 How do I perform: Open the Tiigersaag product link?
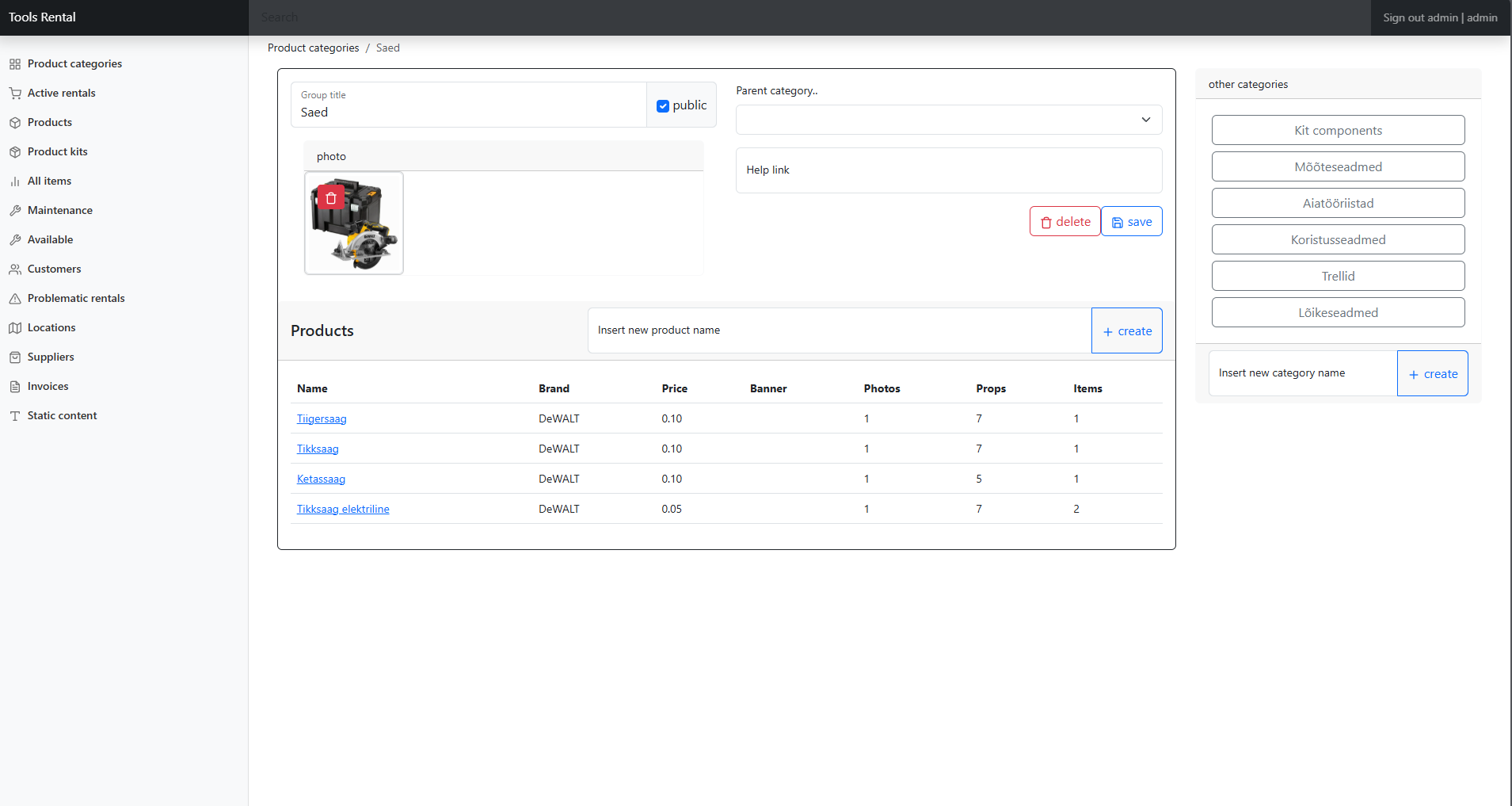point(322,418)
